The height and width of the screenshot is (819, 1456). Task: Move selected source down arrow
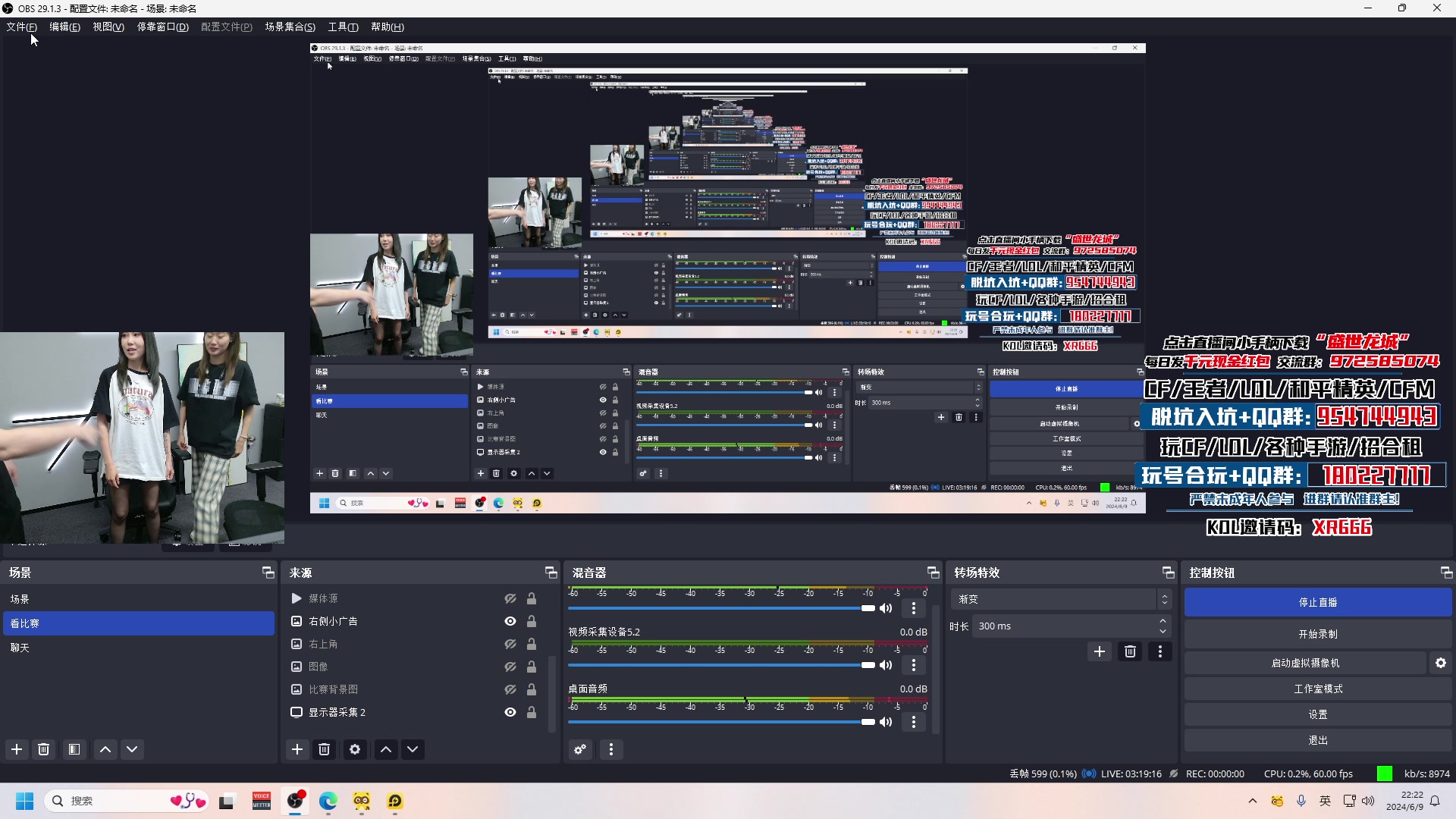(x=413, y=749)
